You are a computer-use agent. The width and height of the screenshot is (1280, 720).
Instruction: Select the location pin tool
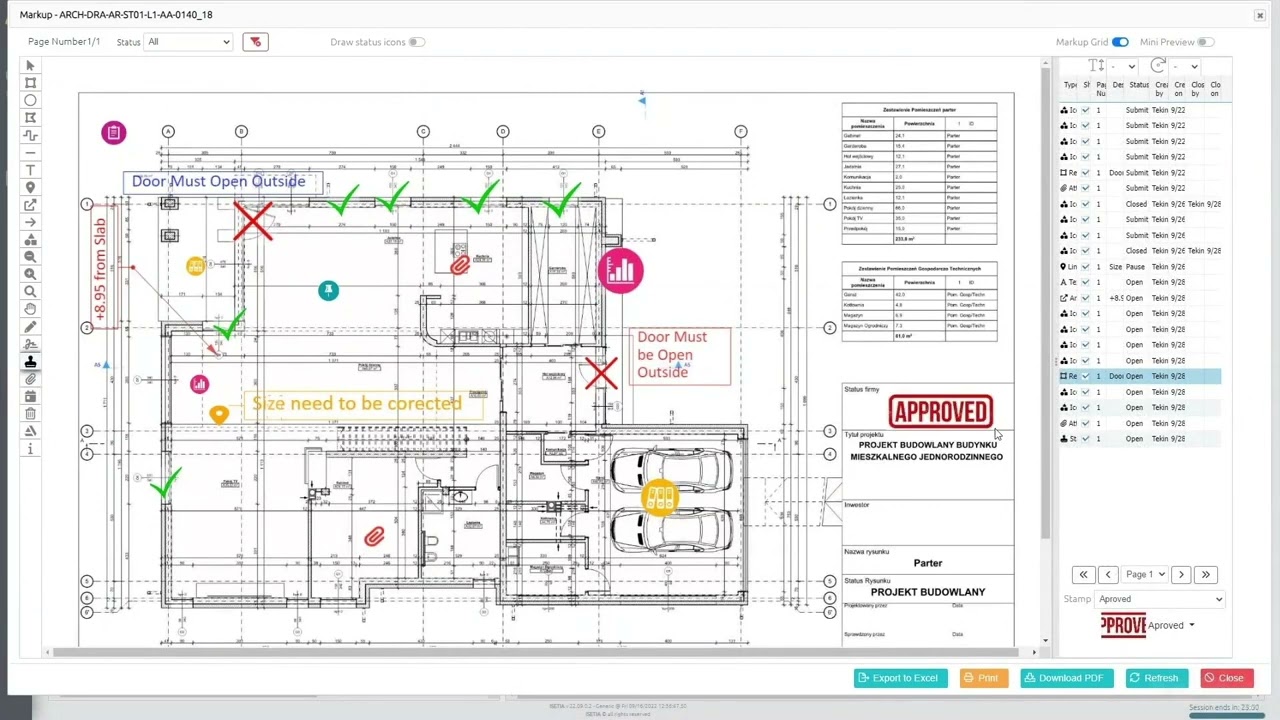click(x=30, y=187)
